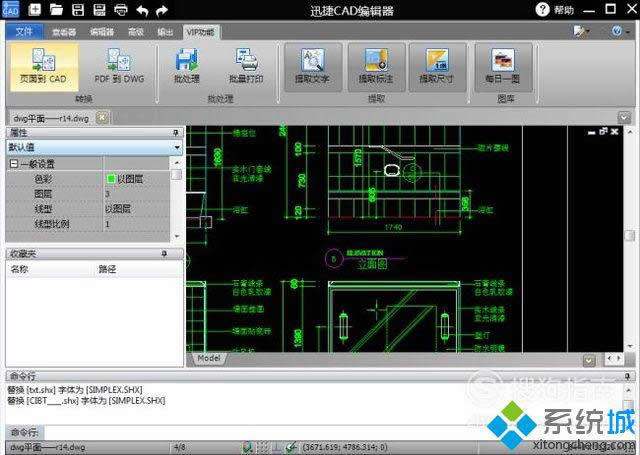Click the coordinates readout in status bar
640x455 pixels.
[x=345, y=448]
